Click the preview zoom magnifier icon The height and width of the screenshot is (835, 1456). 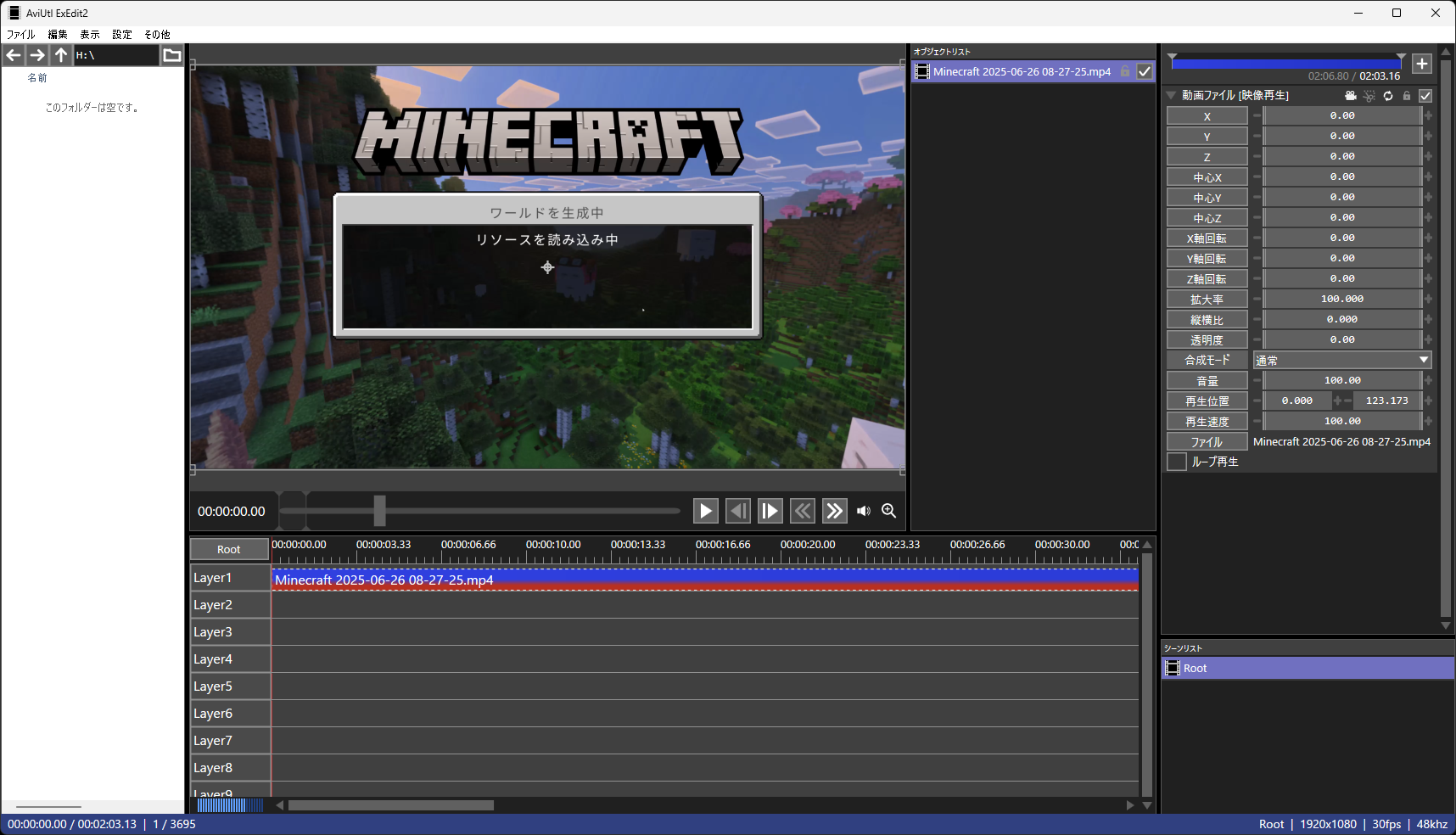pos(889,511)
